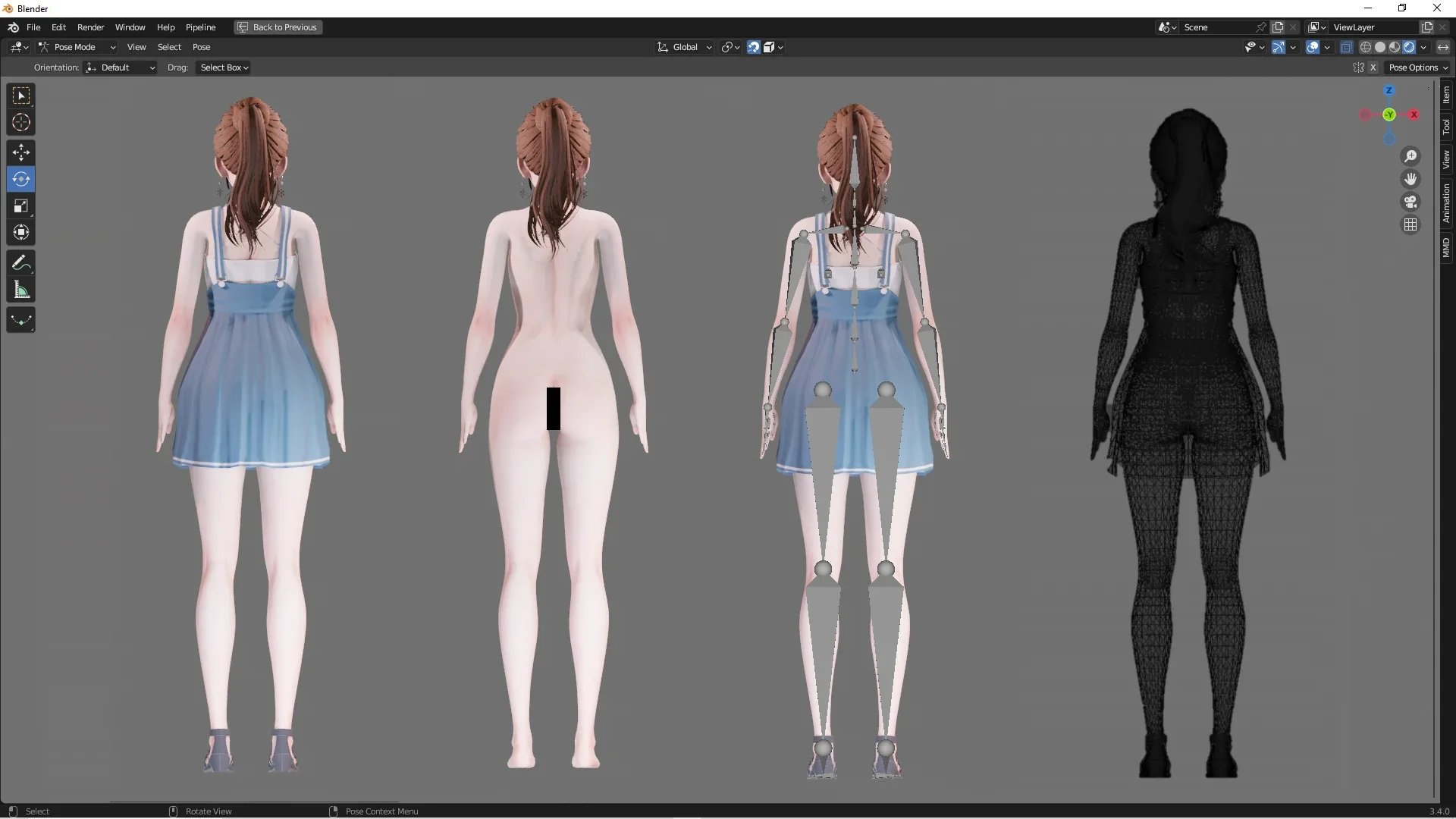The width and height of the screenshot is (1456, 819).
Task: Open the Select Box drag dropdown
Action: coord(222,67)
